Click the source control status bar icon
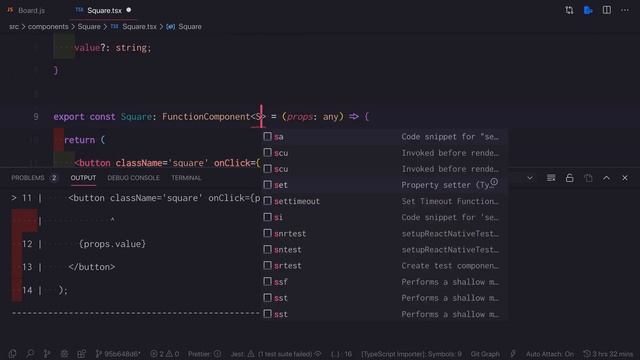This screenshot has width=640, height=360. pyautogui.click(x=47, y=353)
